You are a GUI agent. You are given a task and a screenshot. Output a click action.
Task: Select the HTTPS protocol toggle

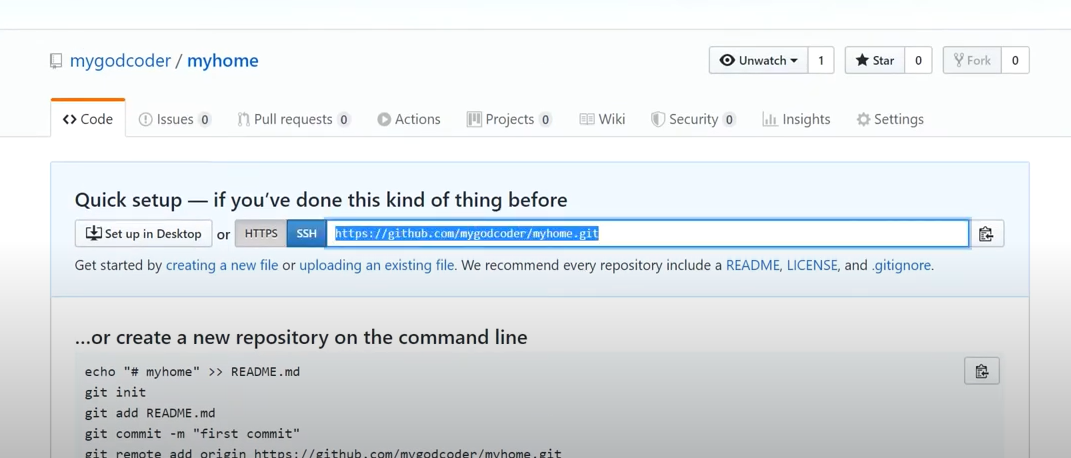pos(261,233)
